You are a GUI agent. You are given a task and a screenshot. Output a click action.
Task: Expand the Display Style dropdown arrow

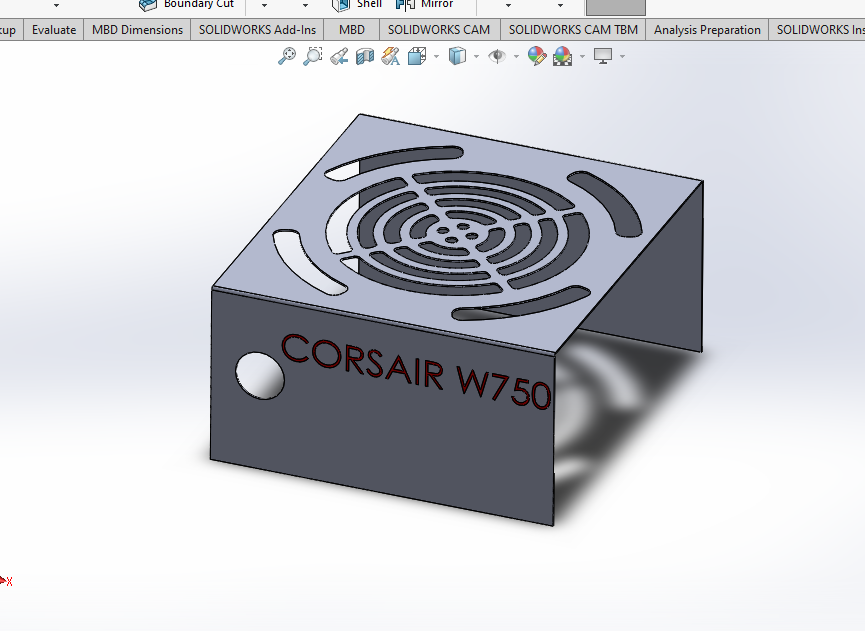click(476, 57)
